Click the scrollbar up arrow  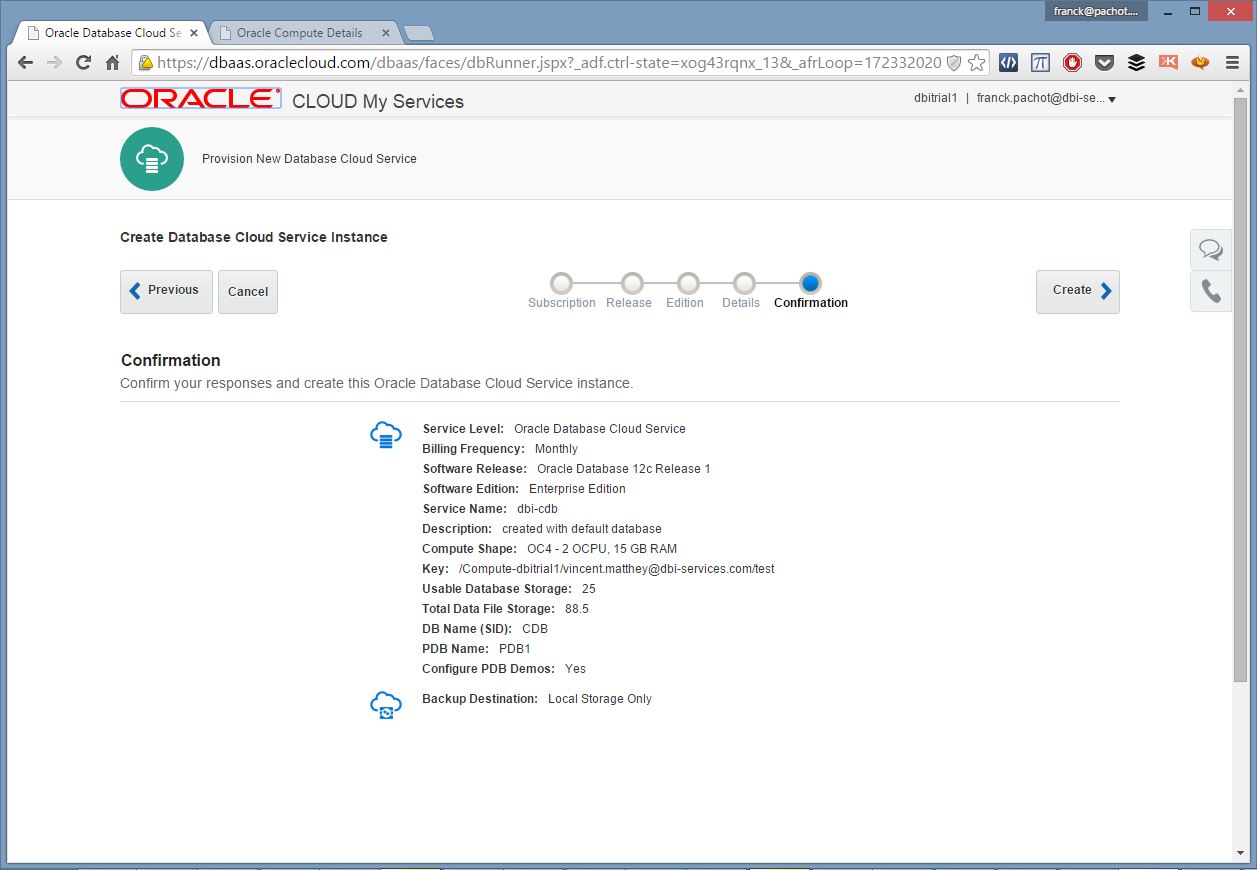[1240, 90]
